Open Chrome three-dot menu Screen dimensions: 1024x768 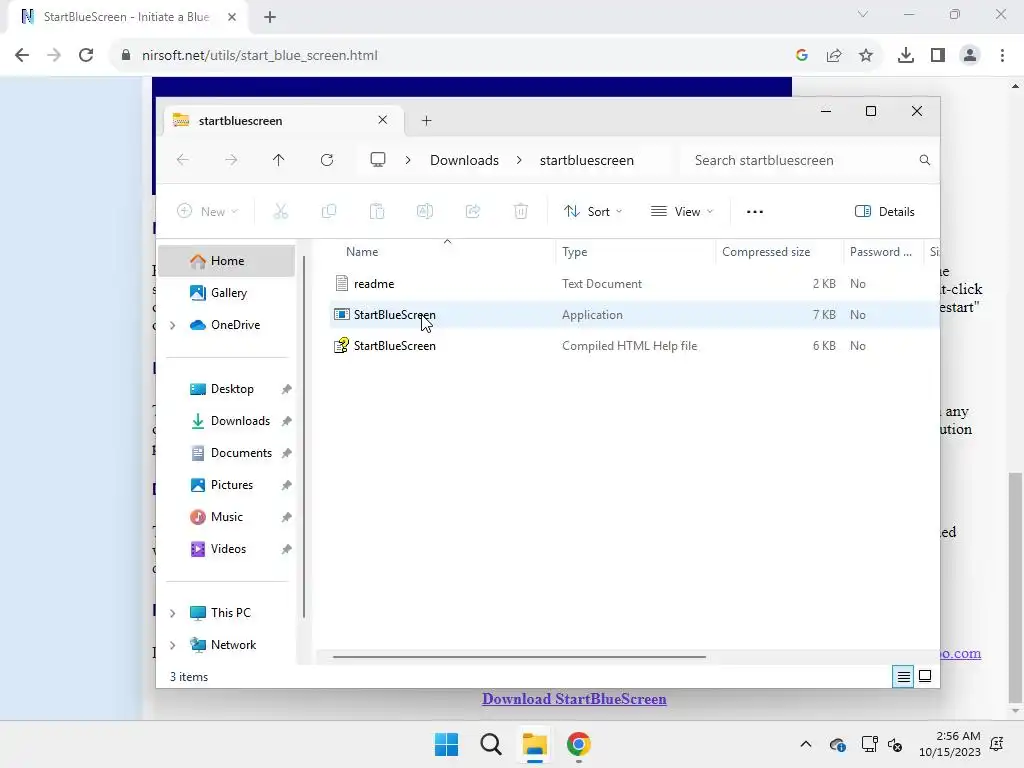[x=1002, y=56]
